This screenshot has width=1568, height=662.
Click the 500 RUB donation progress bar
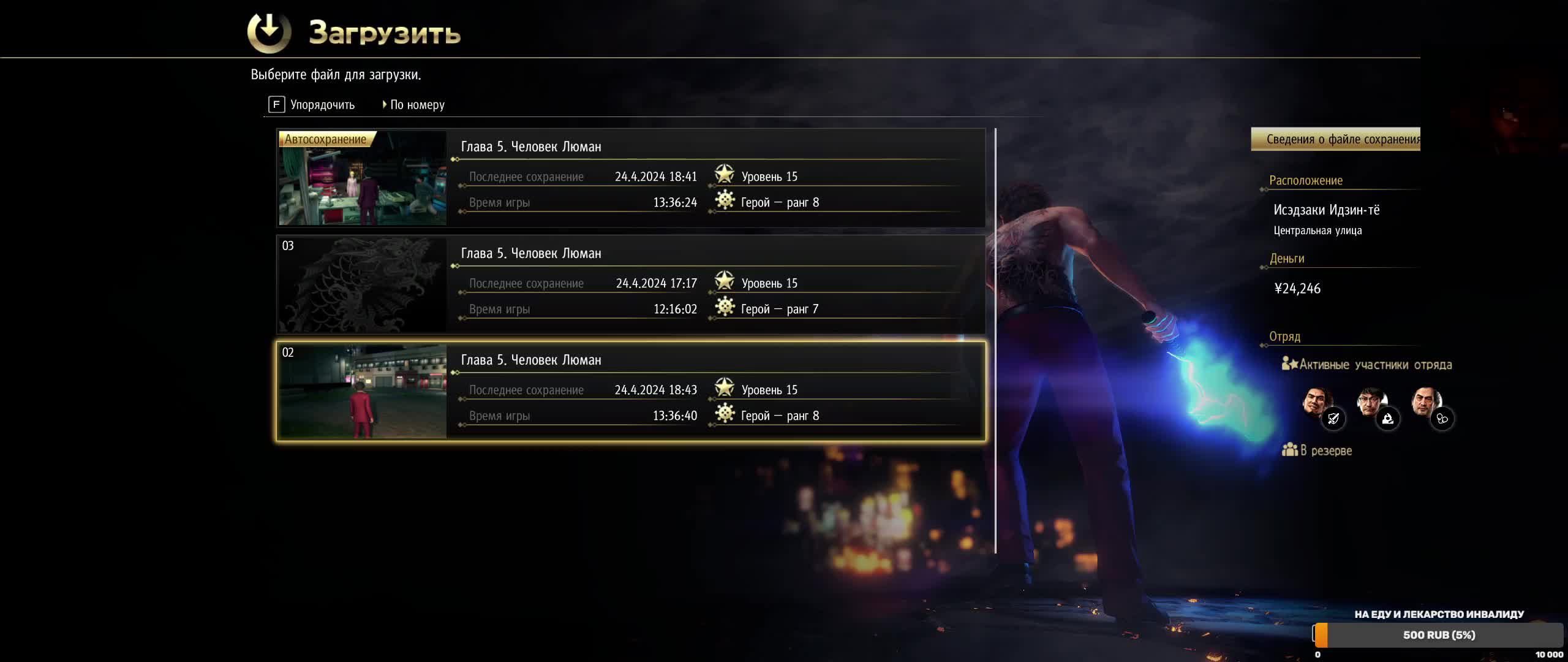(x=1438, y=635)
